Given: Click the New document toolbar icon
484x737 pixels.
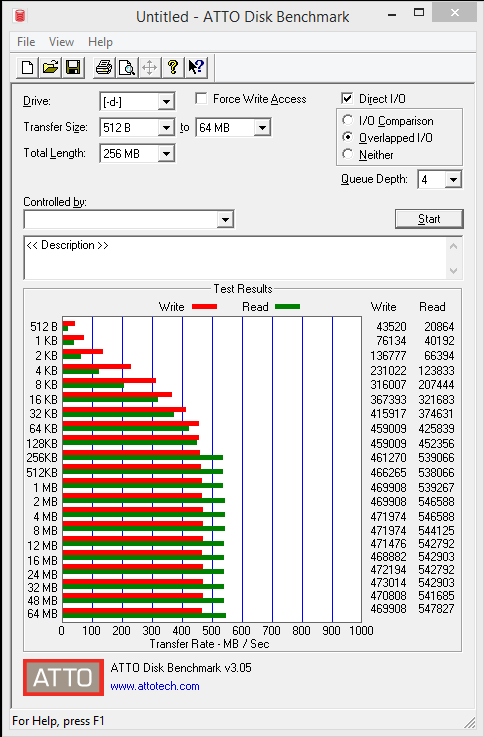Looking at the screenshot, I should pos(28,68).
